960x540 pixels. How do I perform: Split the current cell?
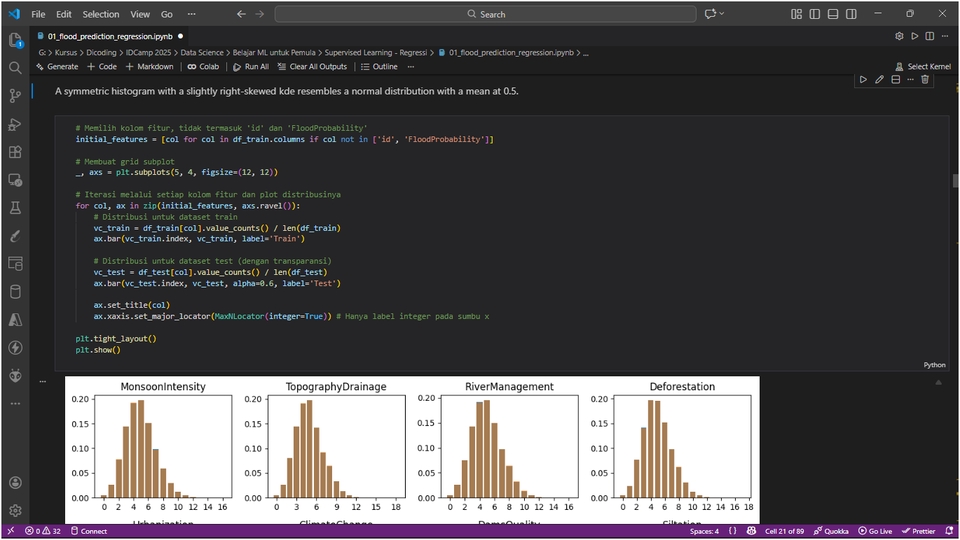click(x=895, y=79)
